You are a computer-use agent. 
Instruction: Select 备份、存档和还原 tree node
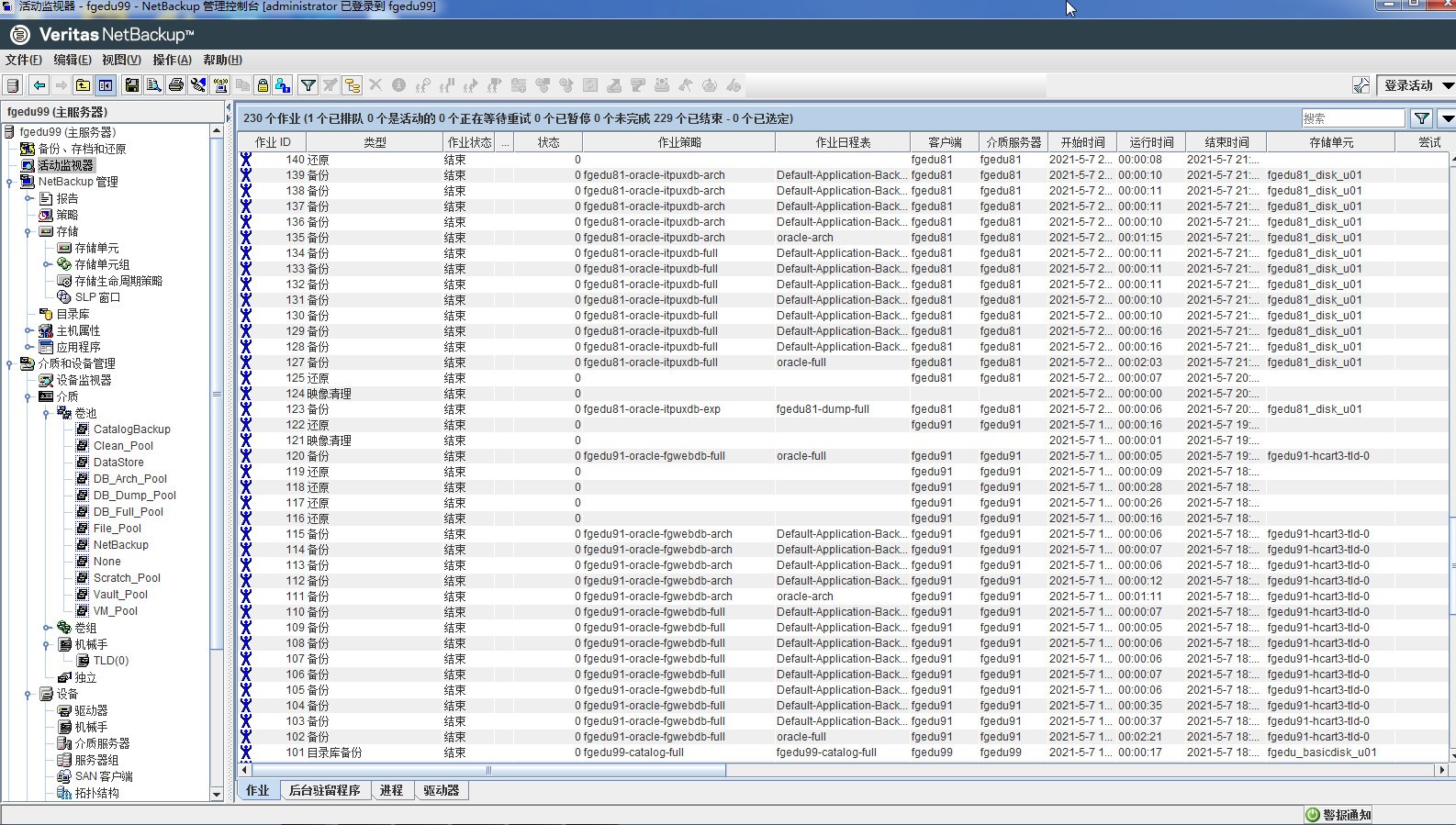point(82,149)
